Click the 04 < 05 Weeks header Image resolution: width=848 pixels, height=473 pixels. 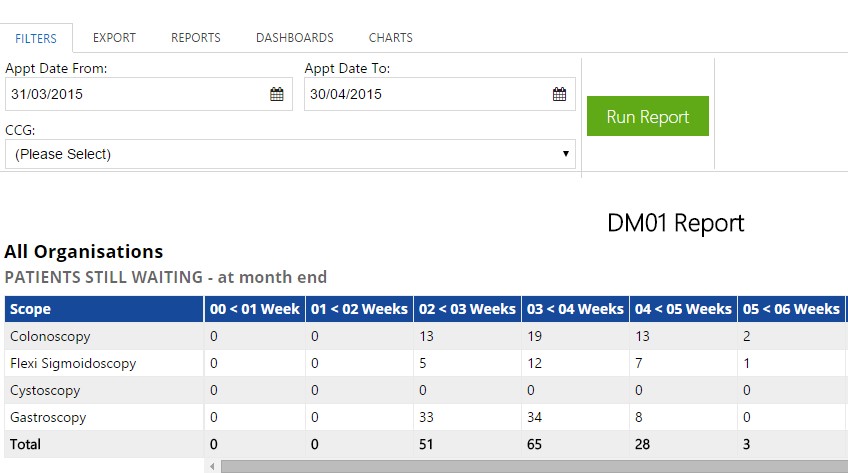[x=684, y=309]
